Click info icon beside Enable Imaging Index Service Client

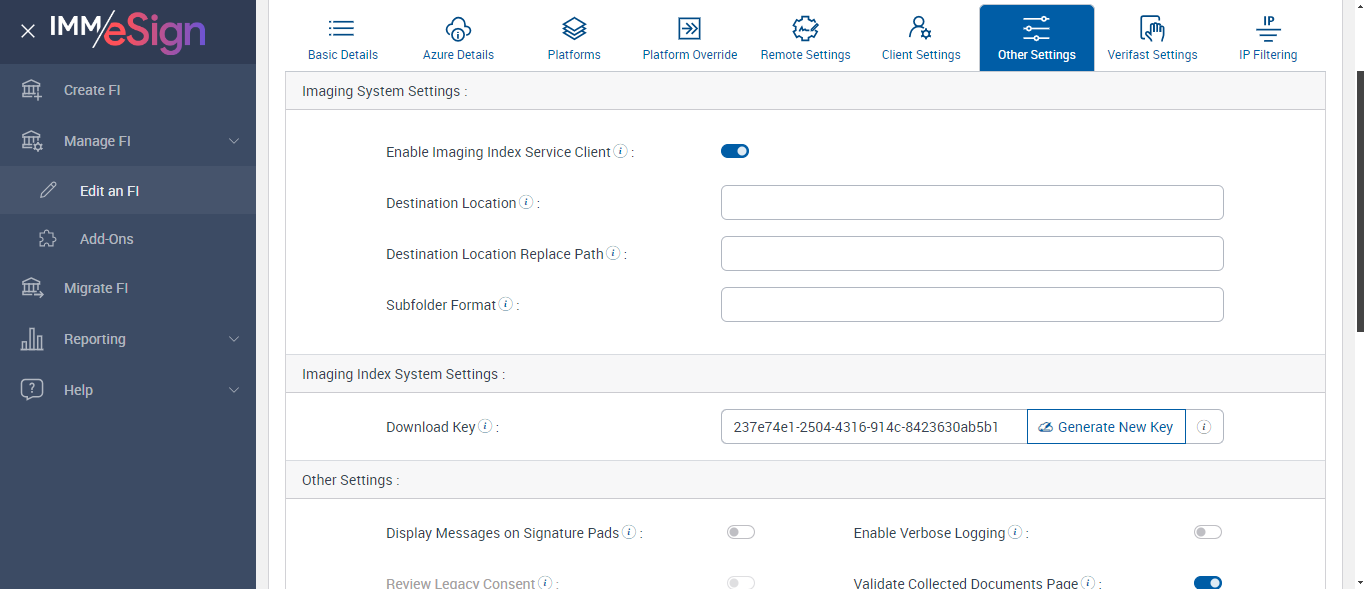tap(620, 152)
